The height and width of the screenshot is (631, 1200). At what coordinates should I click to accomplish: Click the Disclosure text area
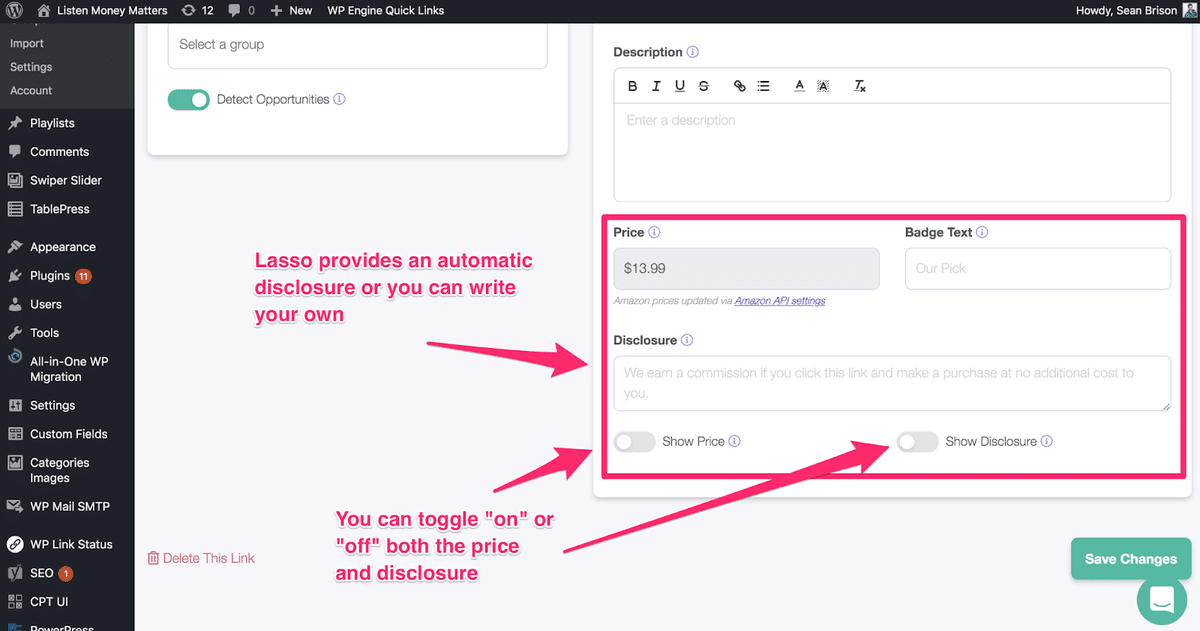pos(892,383)
